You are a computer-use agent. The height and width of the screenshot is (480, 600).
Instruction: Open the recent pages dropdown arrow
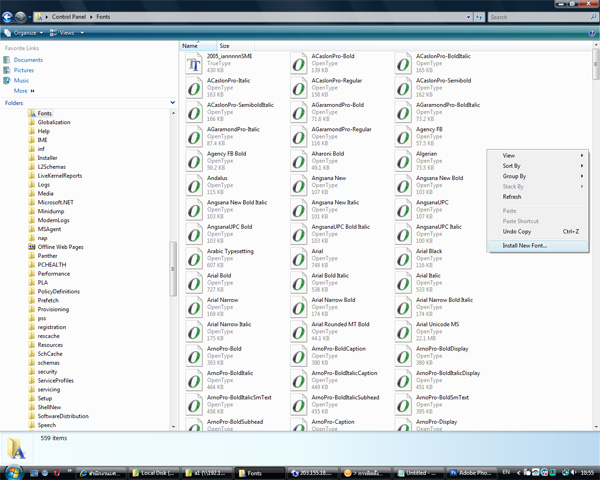[29, 17]
